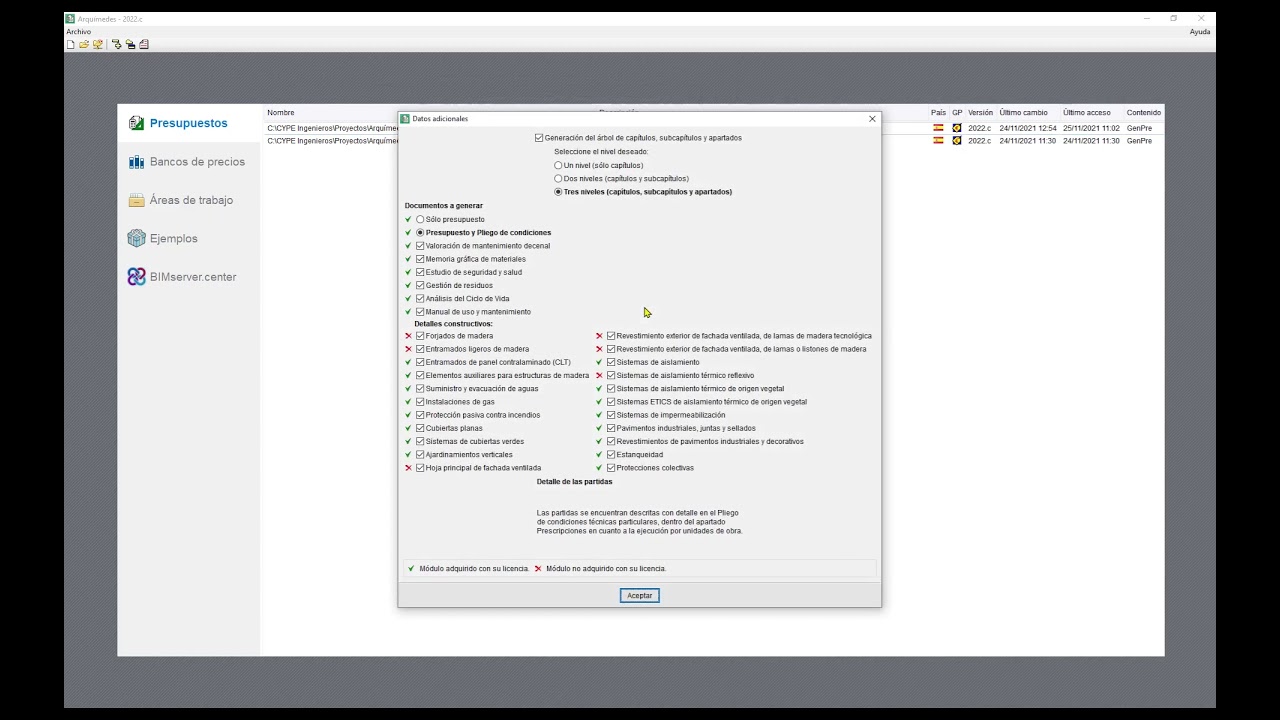The image size is (1280, 720).
Task: Toggle Ajardinamientos verticales checkbox
Action: click(420, 455)
